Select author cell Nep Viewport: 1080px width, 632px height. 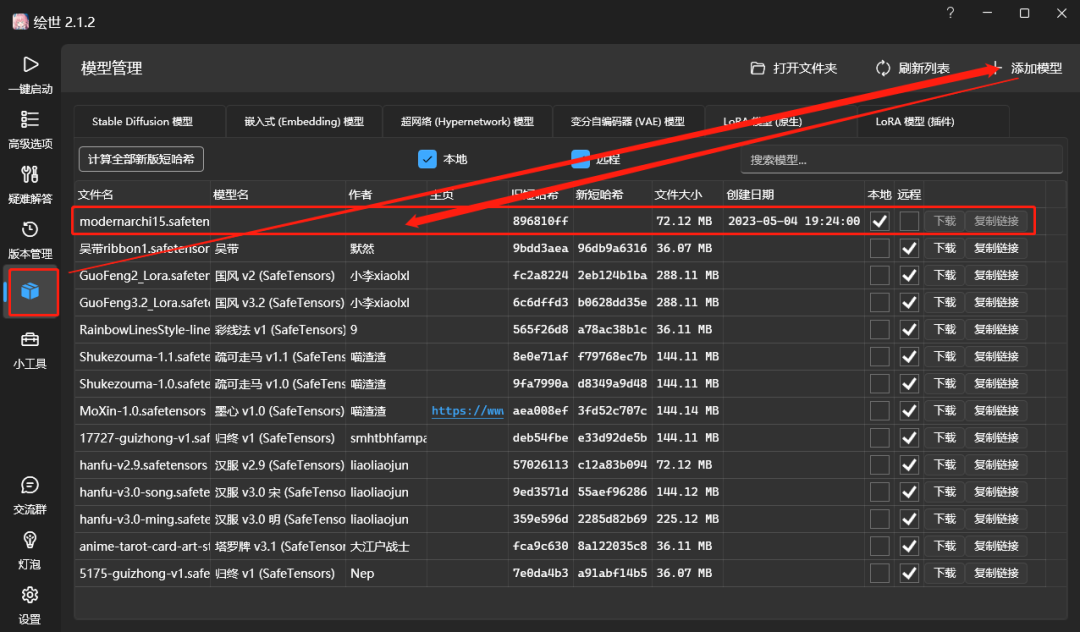click(362, 573)
